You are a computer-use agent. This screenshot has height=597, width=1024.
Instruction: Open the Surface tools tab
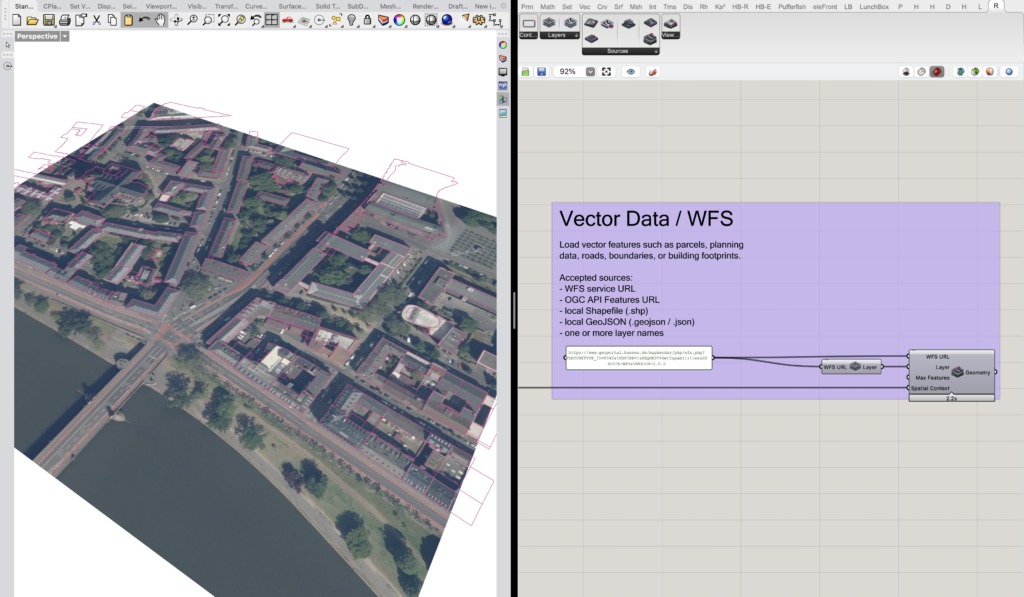pos(292,6)
